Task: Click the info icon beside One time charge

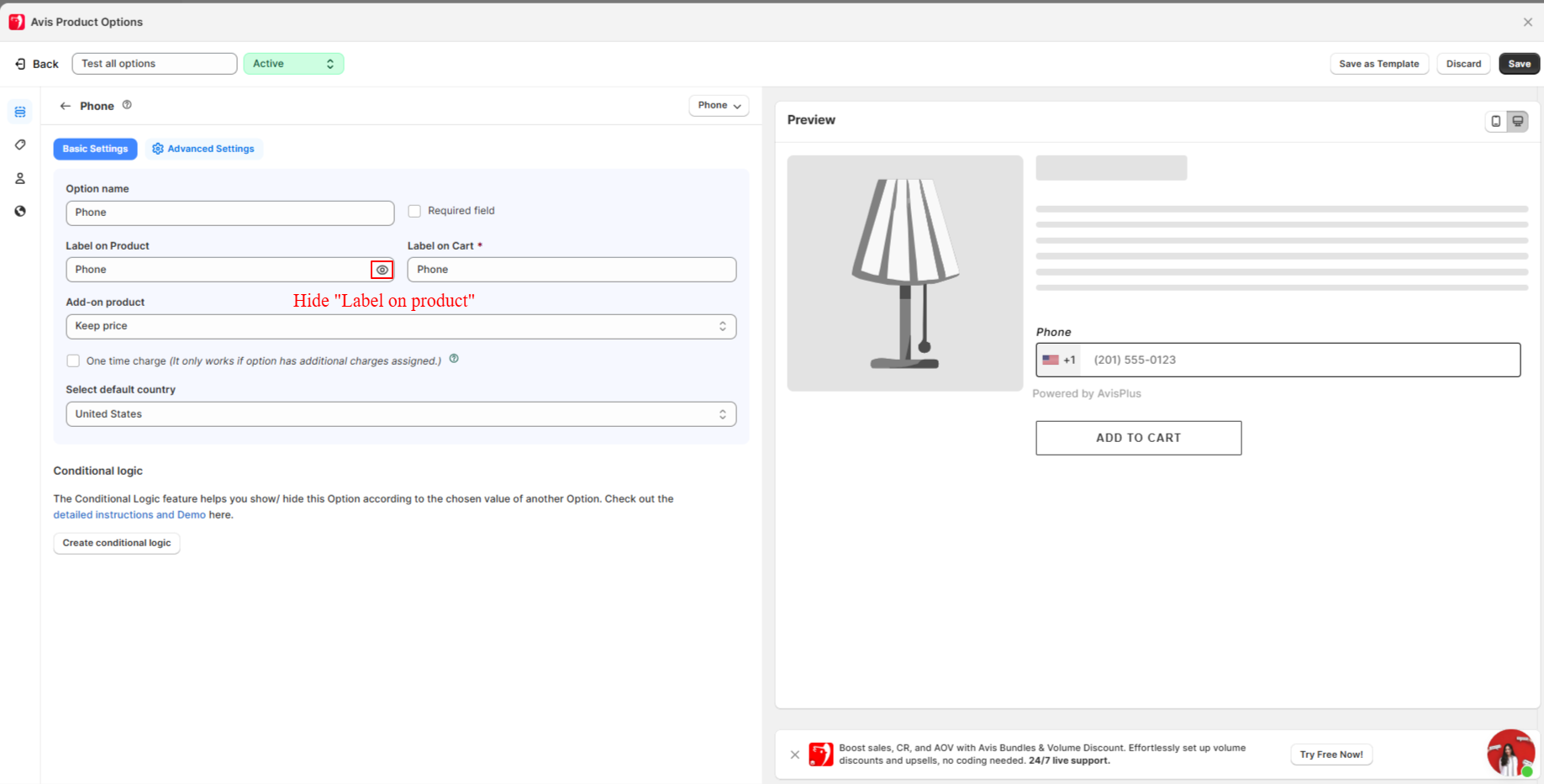Action: point(454,359)
